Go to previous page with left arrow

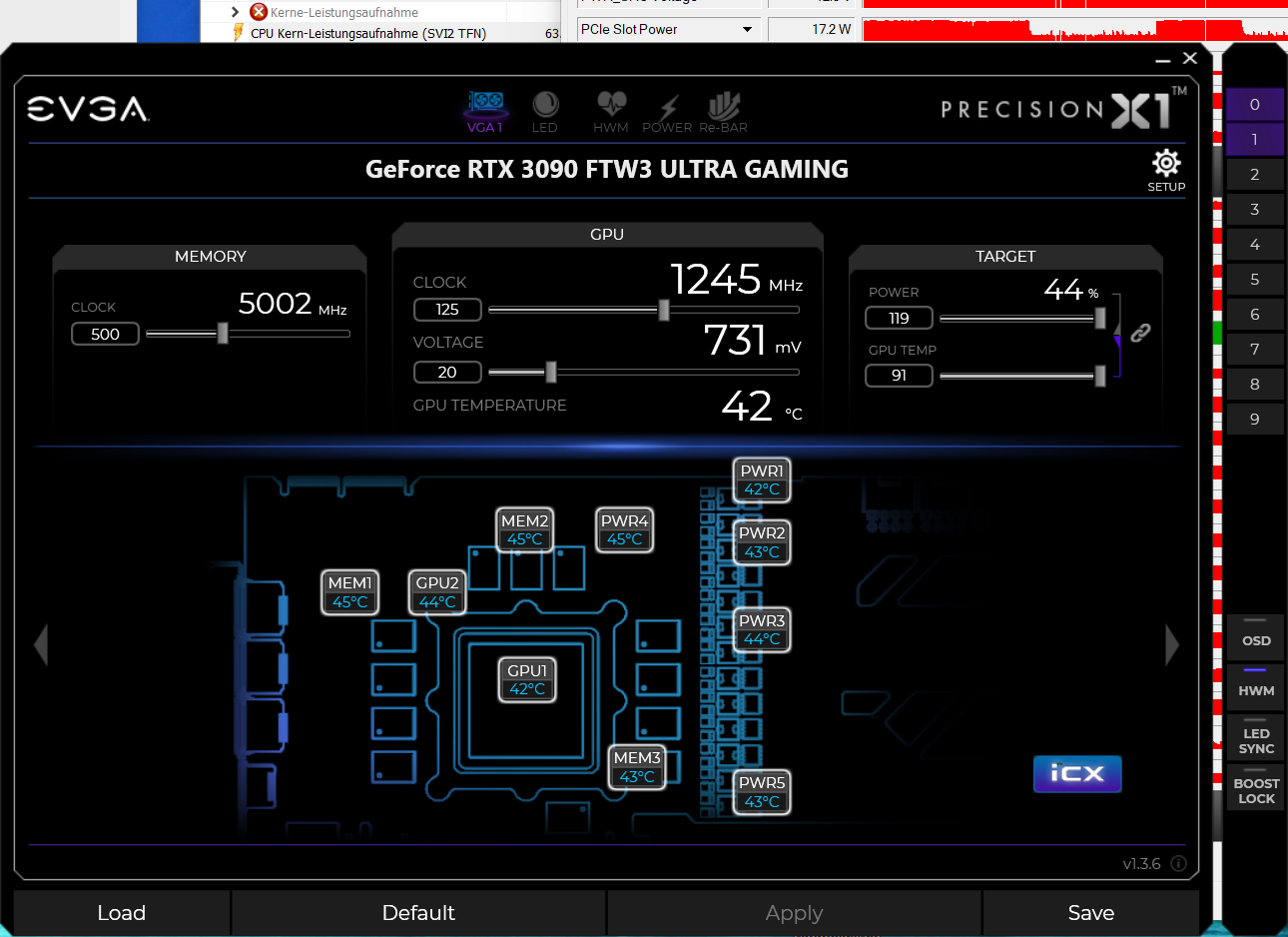point(41,644)
